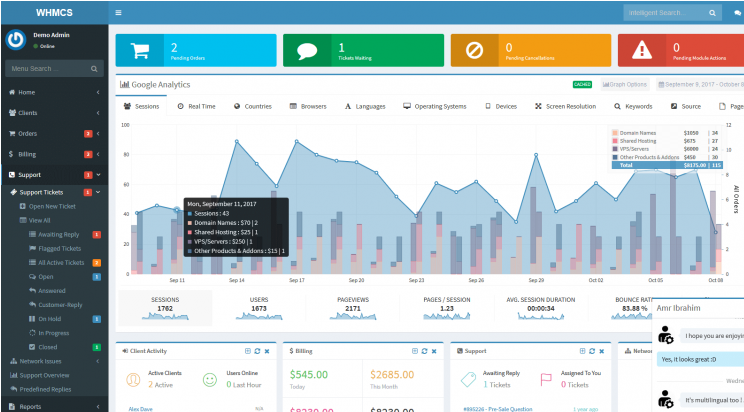Image resolution: width=744 pixels, height=412 pixels.
Task: Expand the Billing widget
Action: (x=415, y=351)
